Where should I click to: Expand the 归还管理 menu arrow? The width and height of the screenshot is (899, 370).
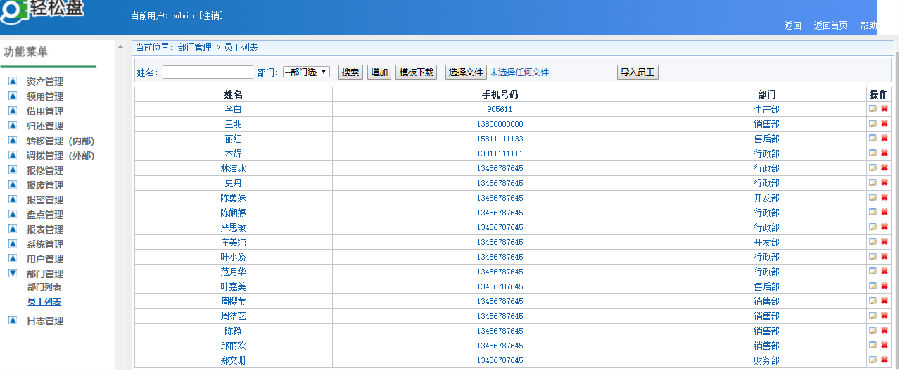click(12, 126)
